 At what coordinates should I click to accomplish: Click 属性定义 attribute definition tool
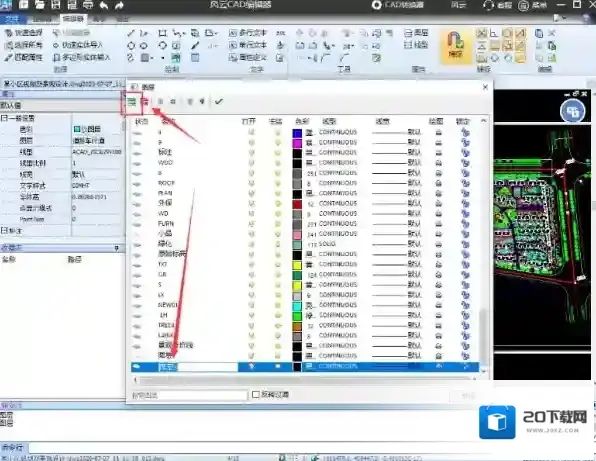point(248,57)
